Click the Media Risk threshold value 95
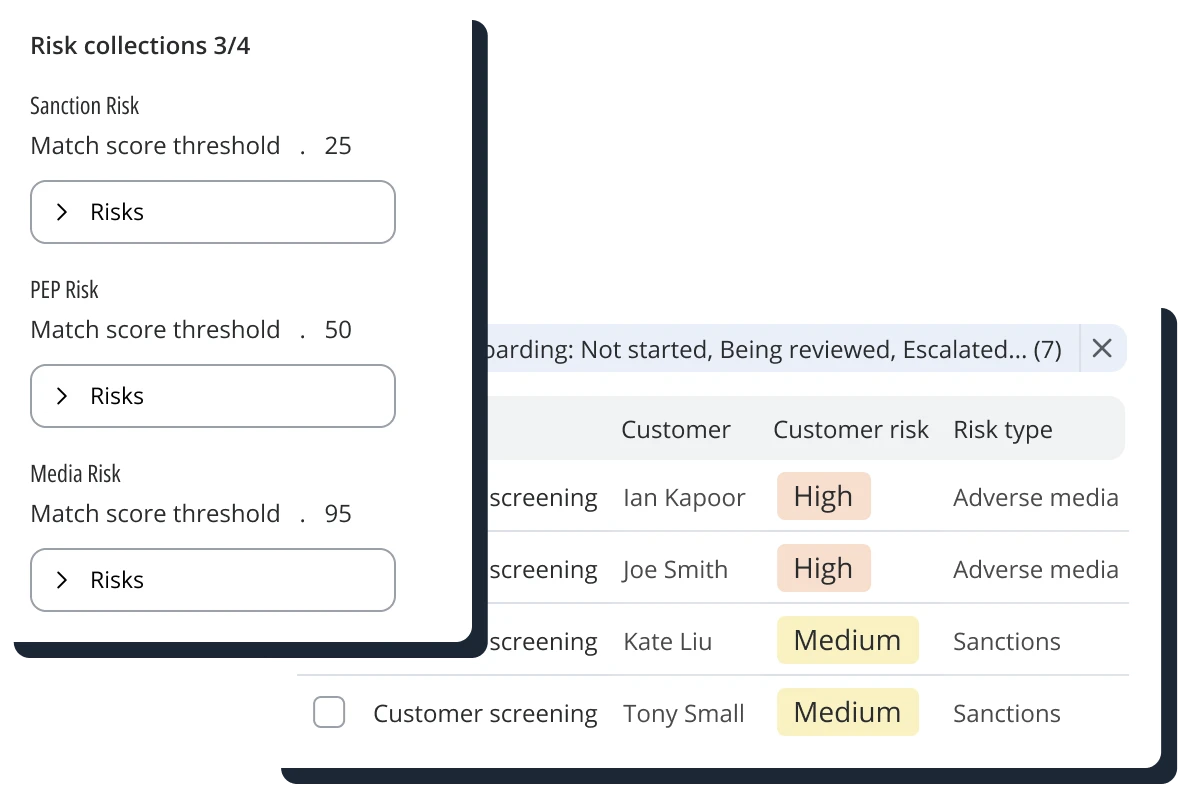This screenshot has height=800, width=1200. pyautogui.click(x=338, y=514)
